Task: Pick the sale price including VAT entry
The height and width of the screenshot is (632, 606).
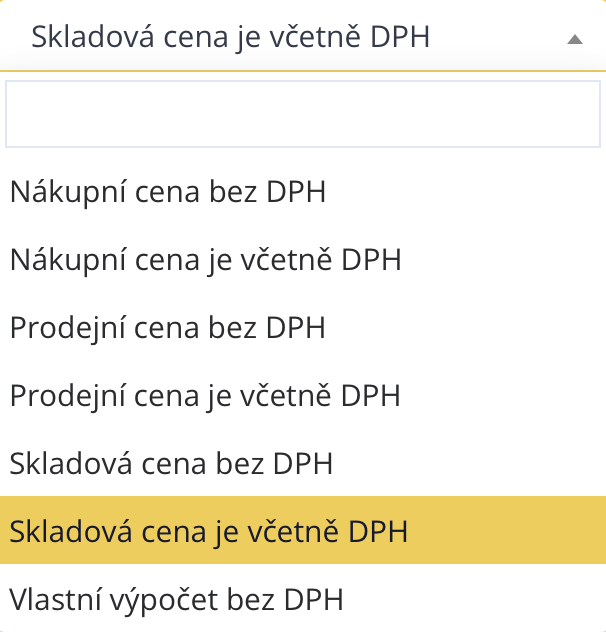Action: pos(205,396)
